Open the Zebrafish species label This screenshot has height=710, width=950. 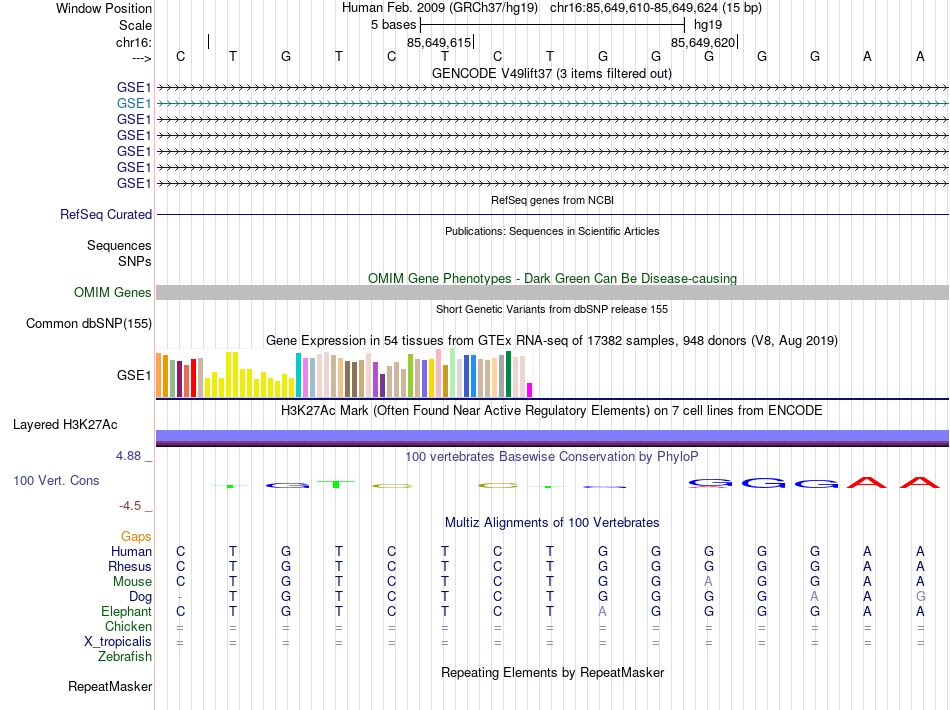coord(125,657)
